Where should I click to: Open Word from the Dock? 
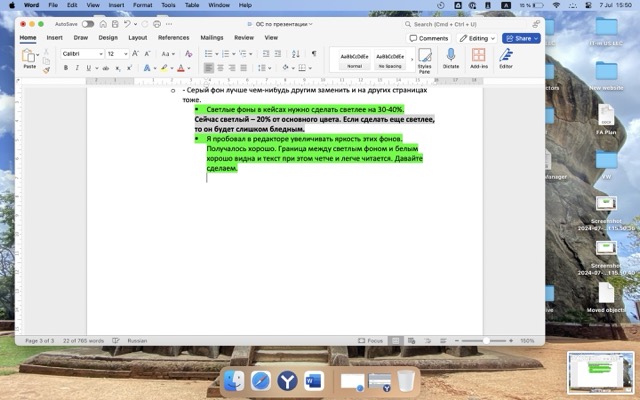click(x=313, y=381)
